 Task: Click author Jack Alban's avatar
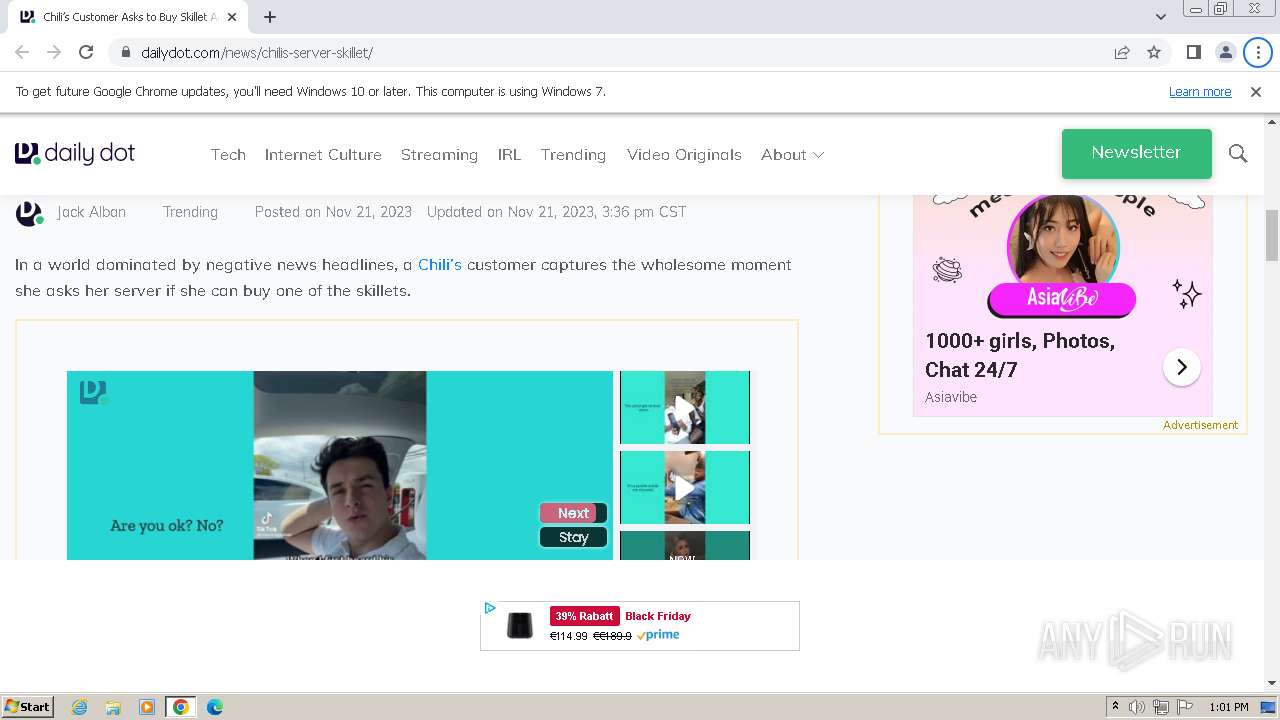pyautogui.click(x=29, y=213)
